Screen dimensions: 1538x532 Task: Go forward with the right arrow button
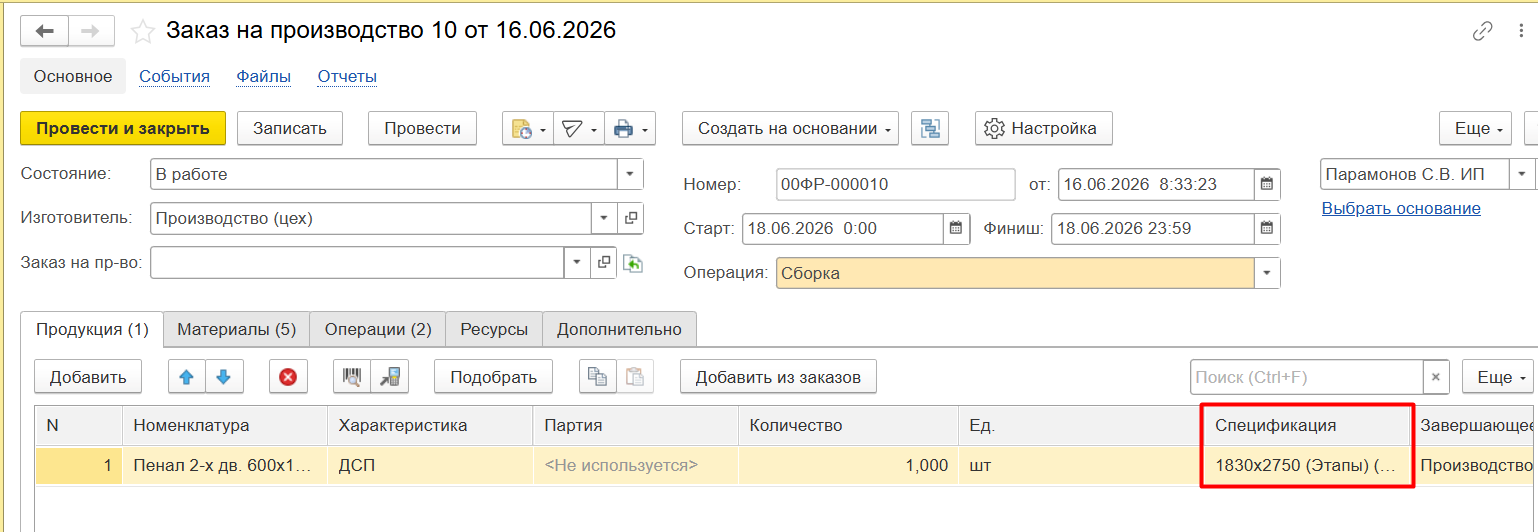pos(91,31)
